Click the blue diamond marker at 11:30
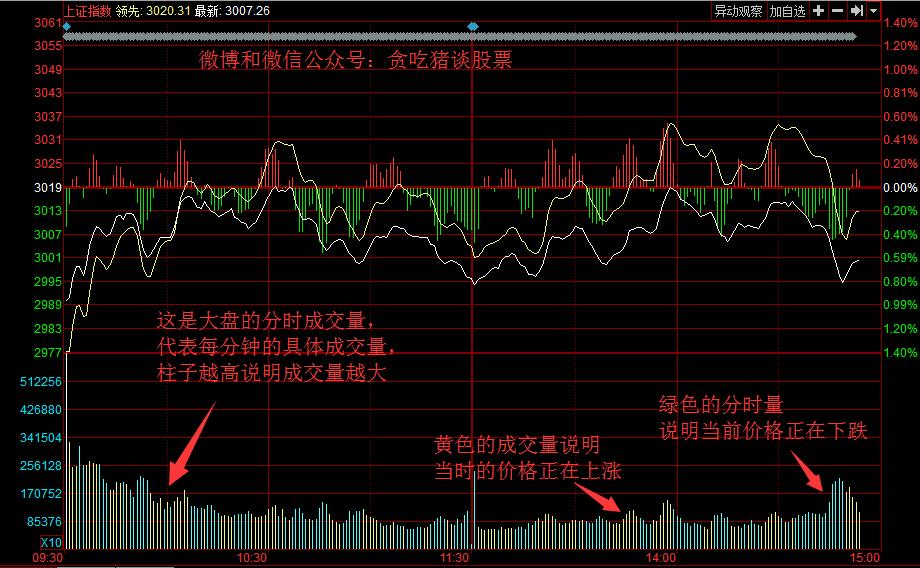This screenshot has height=568, width=920. pos(473,26)
